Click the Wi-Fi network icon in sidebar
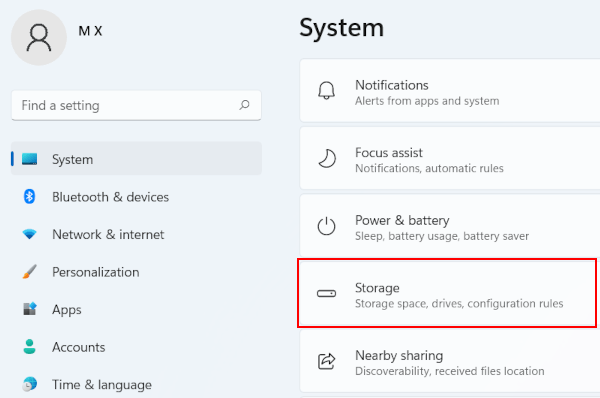The height and width of the screenshot is (398, 600). 29,233
